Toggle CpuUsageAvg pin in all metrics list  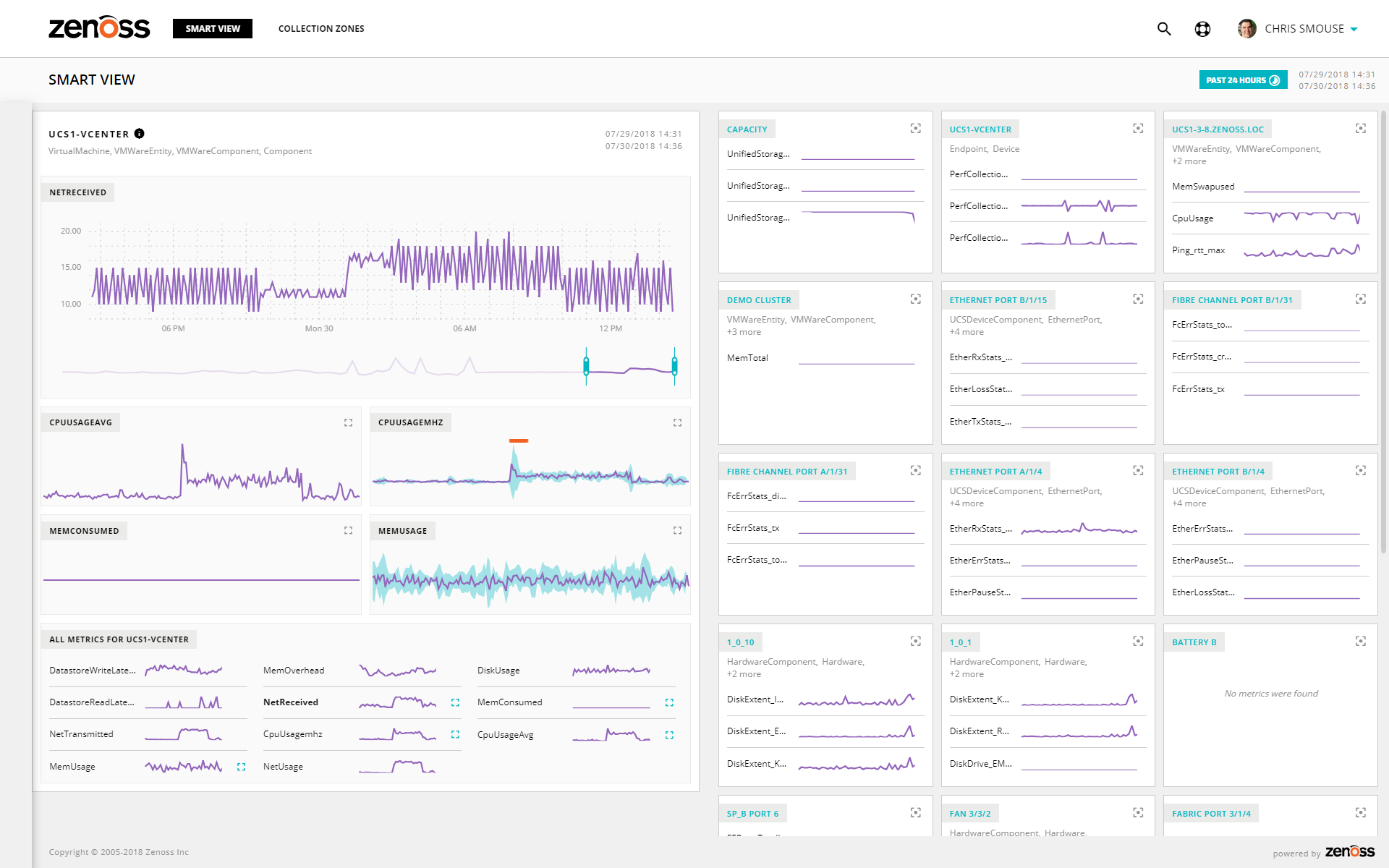click(669, 735)
